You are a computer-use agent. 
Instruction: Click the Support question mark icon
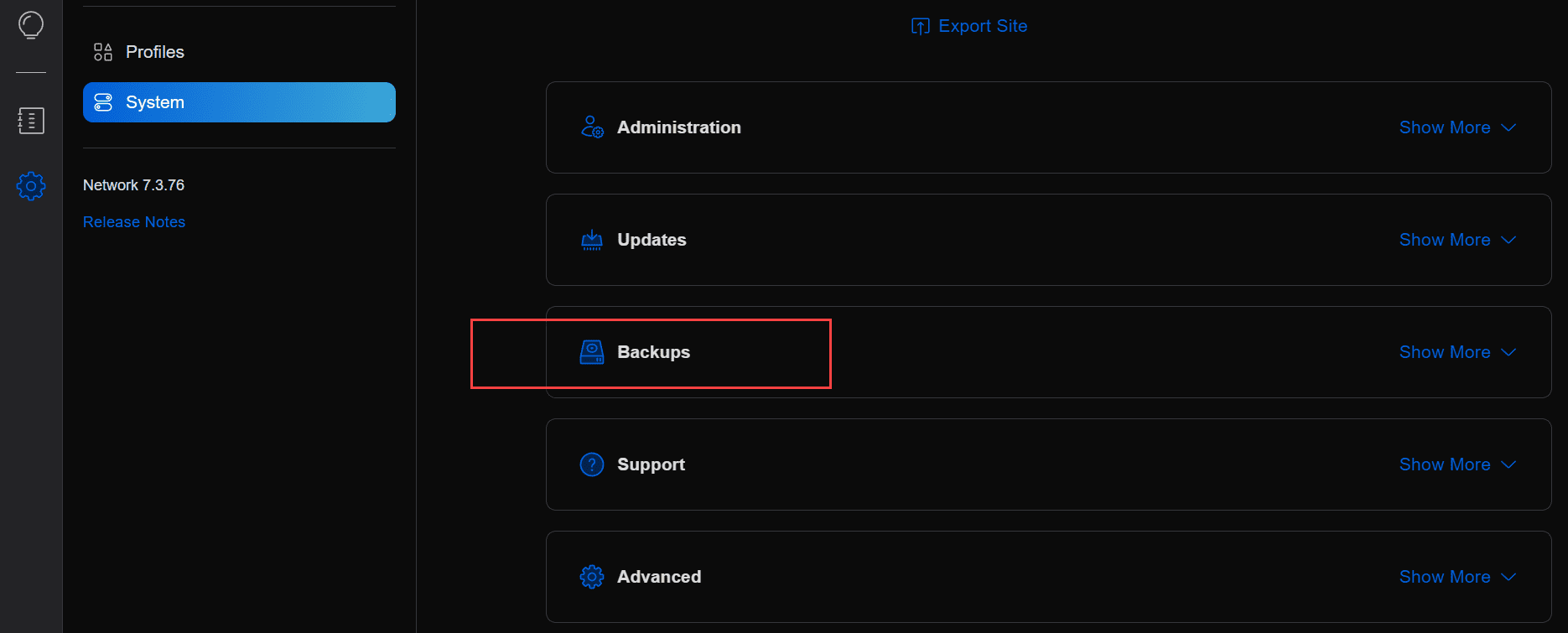(x=592, y=464)
